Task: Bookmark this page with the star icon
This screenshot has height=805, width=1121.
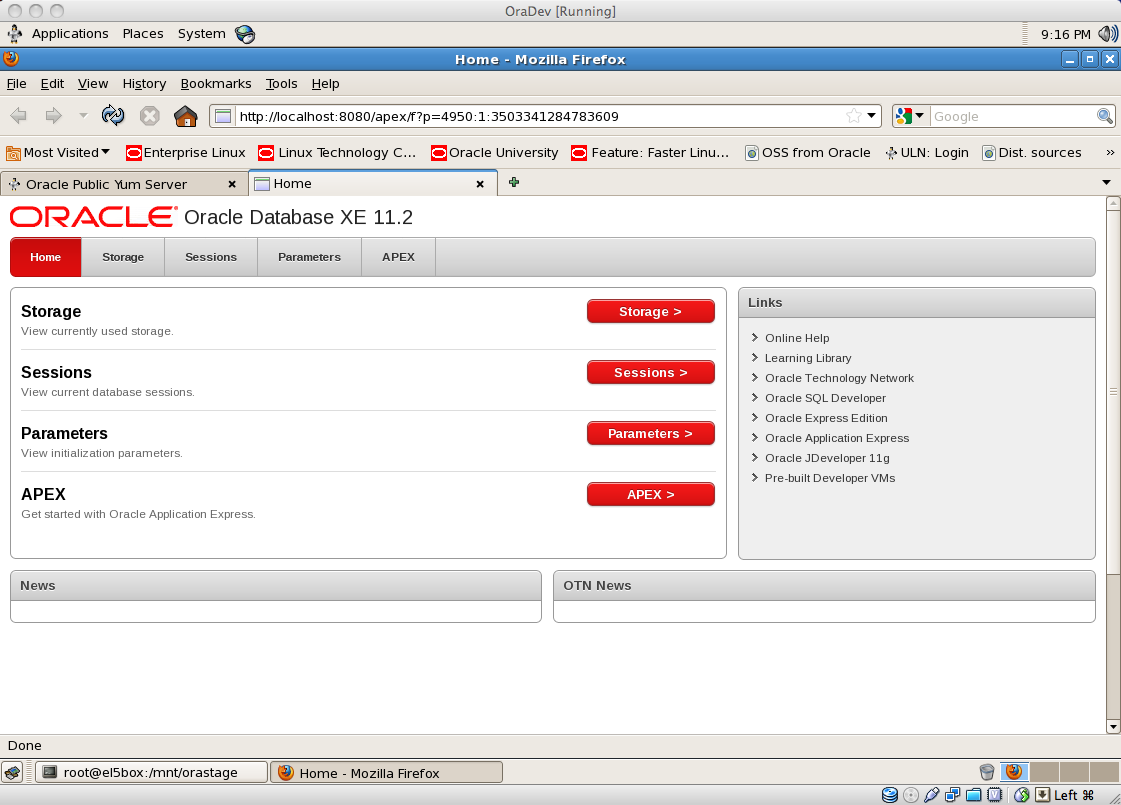Action: pyautogui.click(x=854, y=116)
